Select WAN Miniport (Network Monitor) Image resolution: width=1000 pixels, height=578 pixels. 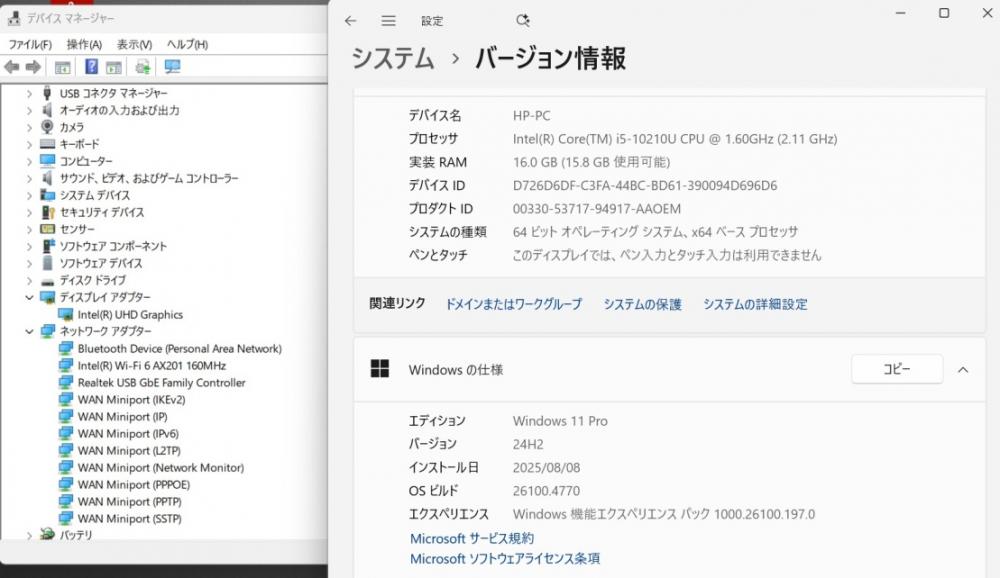(x=161, y=468)
